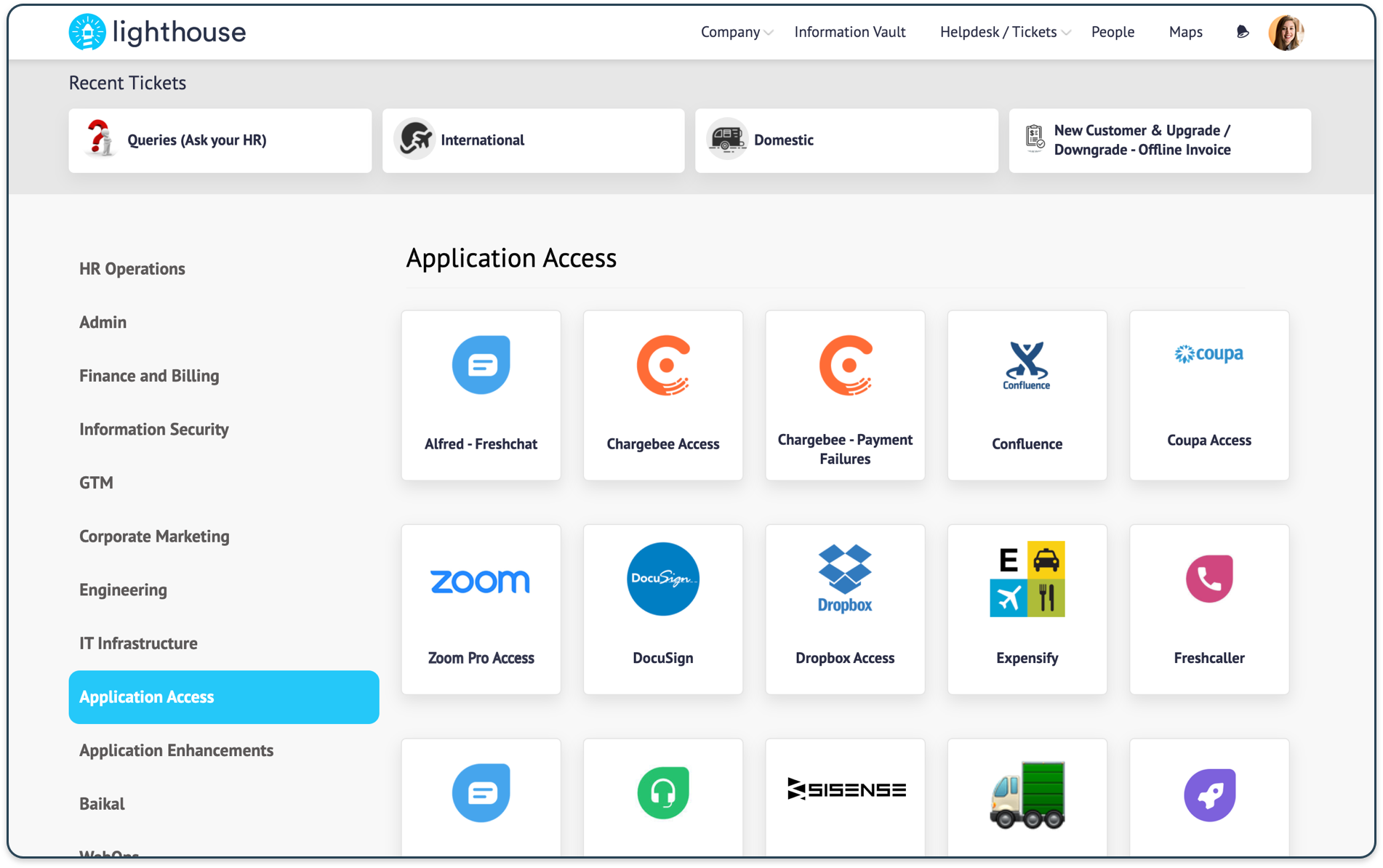Screen dimensions: 1383x868
Task: Open the notifications bell icon
Action: 1243,32
